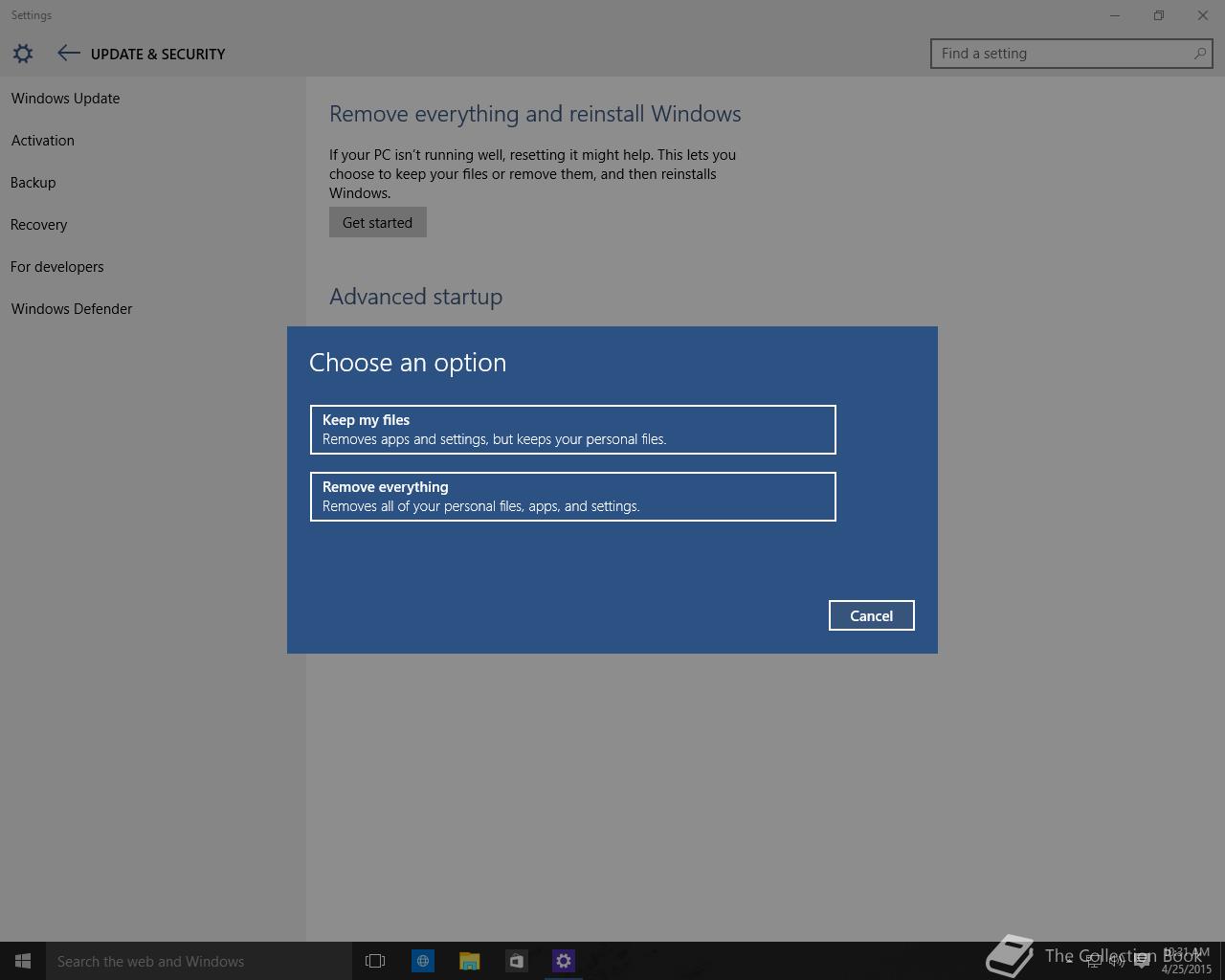Focus the Find a setting search box

1072,54
